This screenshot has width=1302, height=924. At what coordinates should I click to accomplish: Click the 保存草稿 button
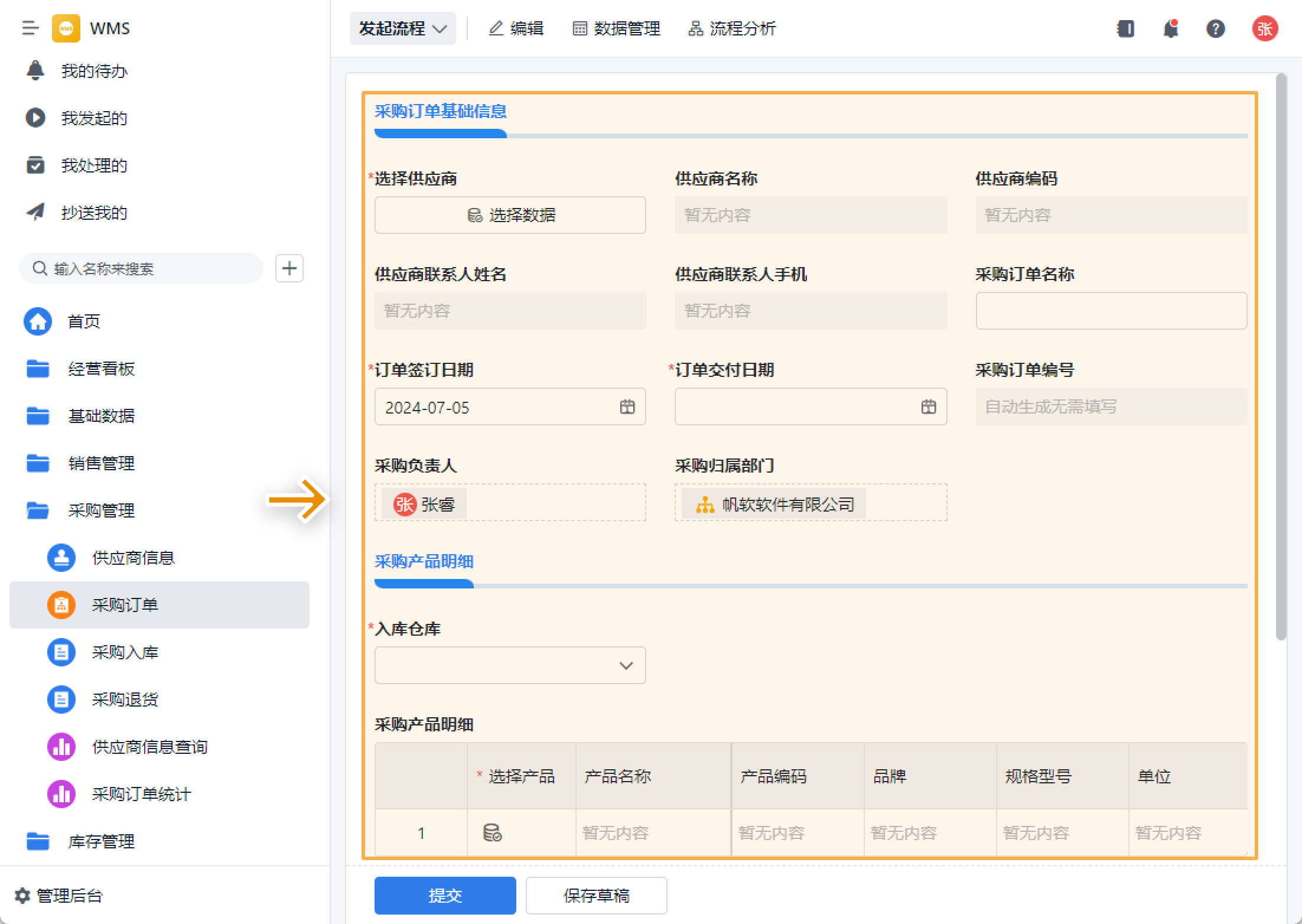click(x=596, y=896)
